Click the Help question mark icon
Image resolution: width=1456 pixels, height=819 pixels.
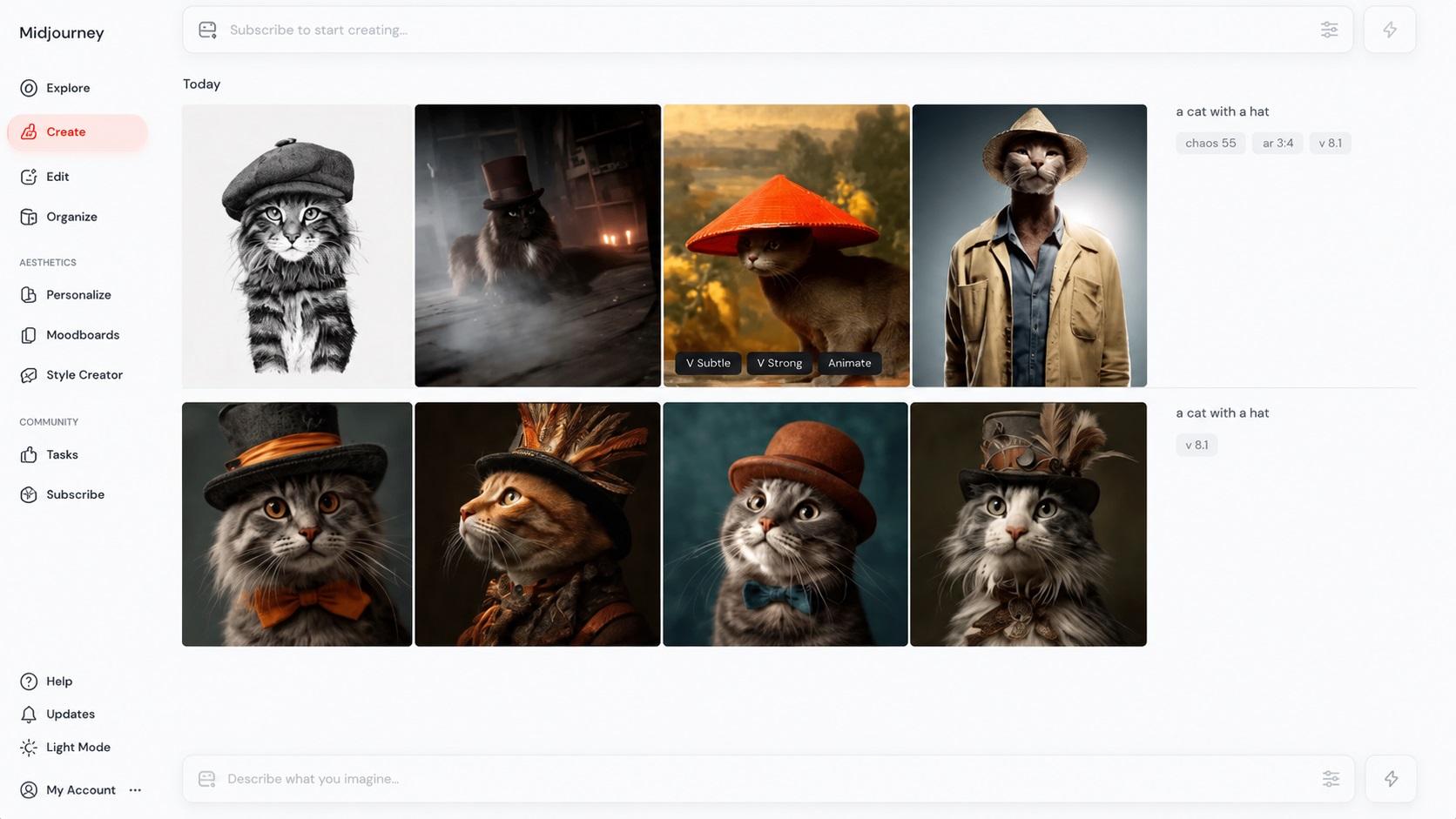29,681
